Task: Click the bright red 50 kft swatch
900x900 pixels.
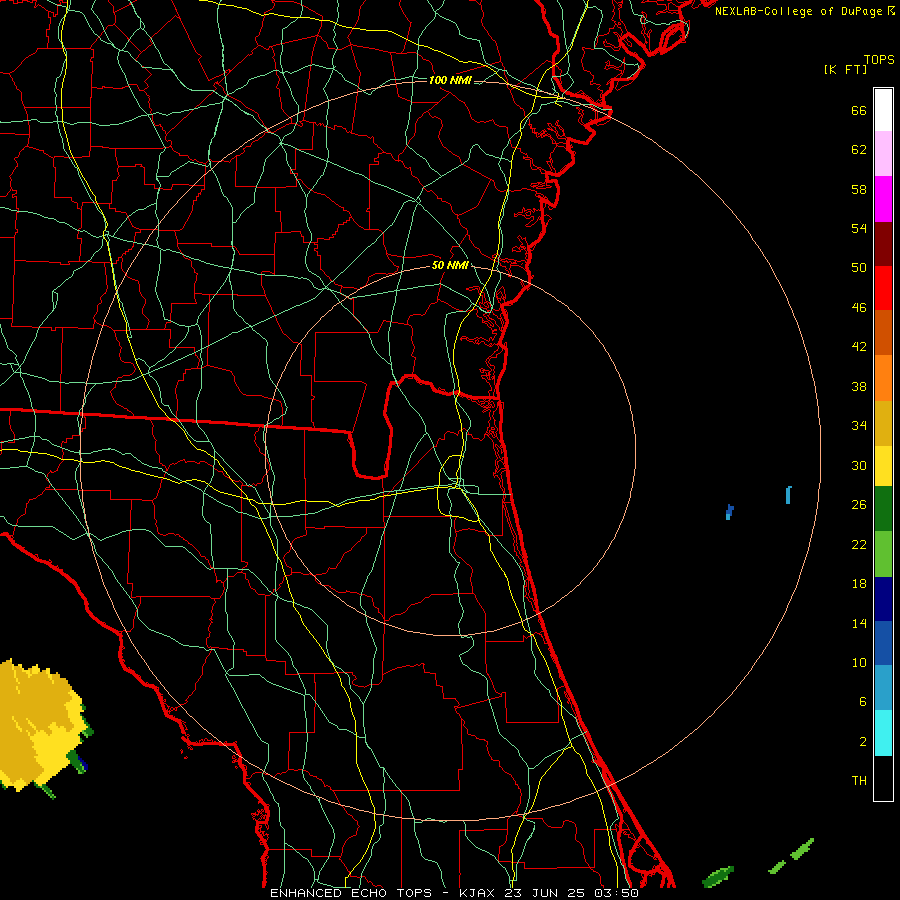Action: click(x=883, y=288)
